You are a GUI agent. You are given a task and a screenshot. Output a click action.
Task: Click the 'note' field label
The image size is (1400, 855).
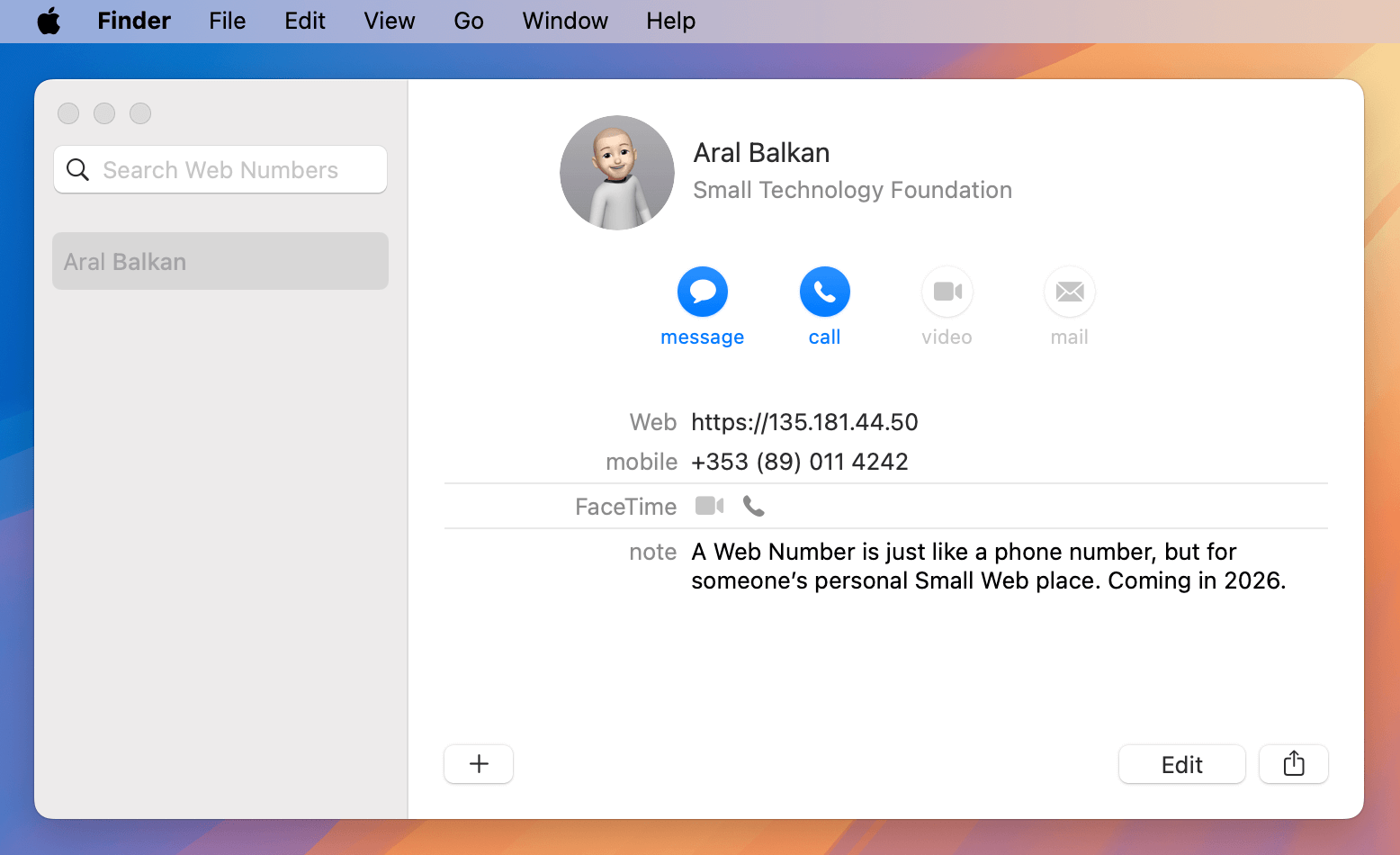[653, 552]
